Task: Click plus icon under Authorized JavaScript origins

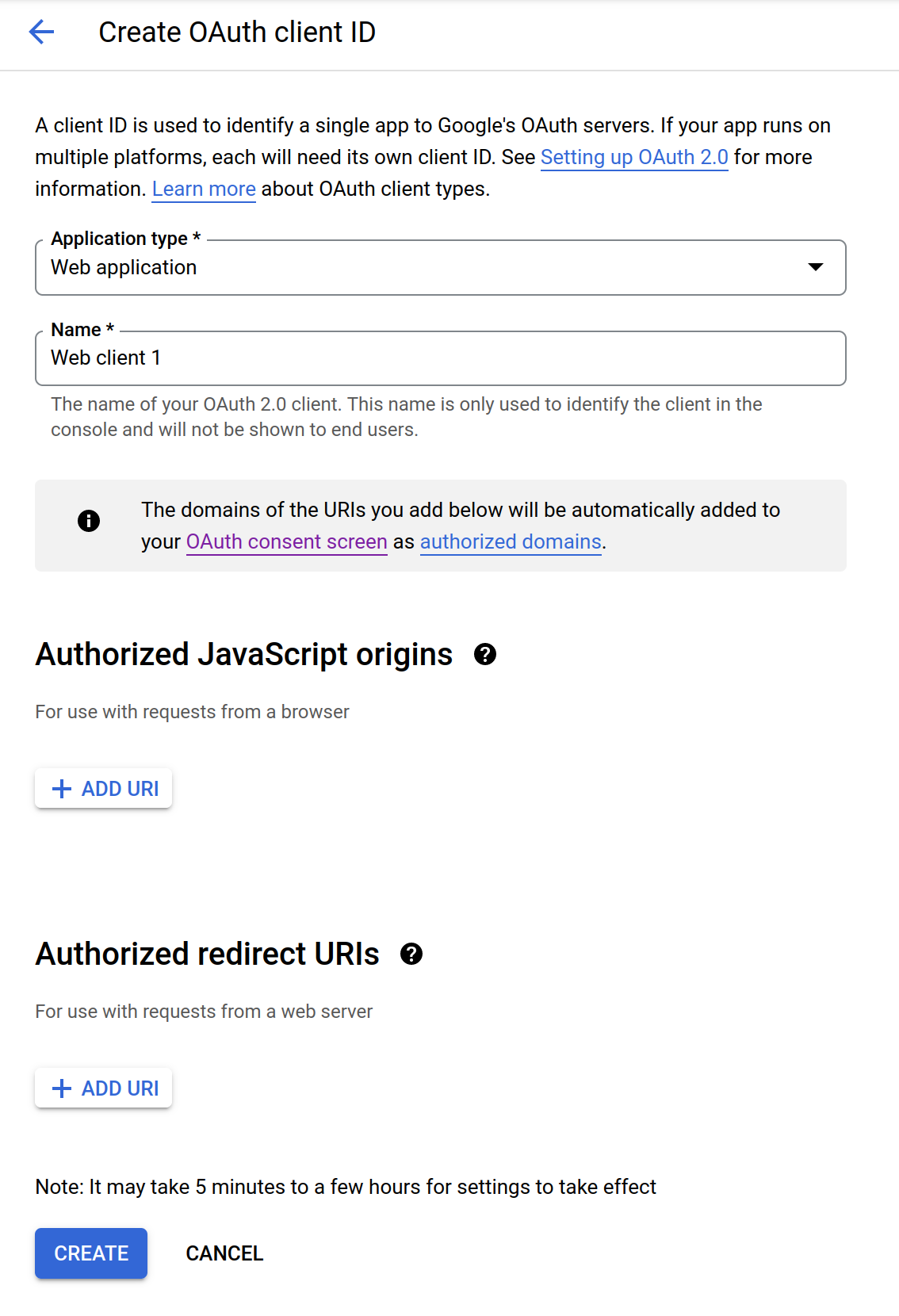Action: pyautogui.click(x=62, y=789)
